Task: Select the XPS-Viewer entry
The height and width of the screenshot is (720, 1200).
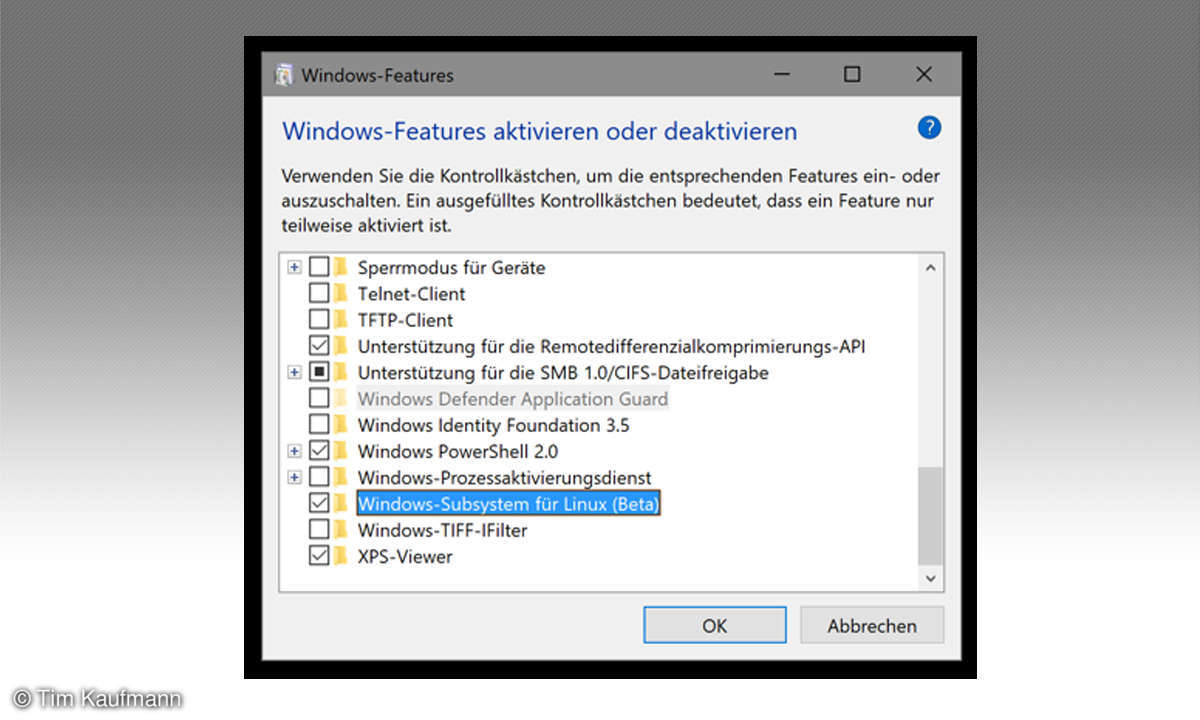Action: [x=405, y=556]
